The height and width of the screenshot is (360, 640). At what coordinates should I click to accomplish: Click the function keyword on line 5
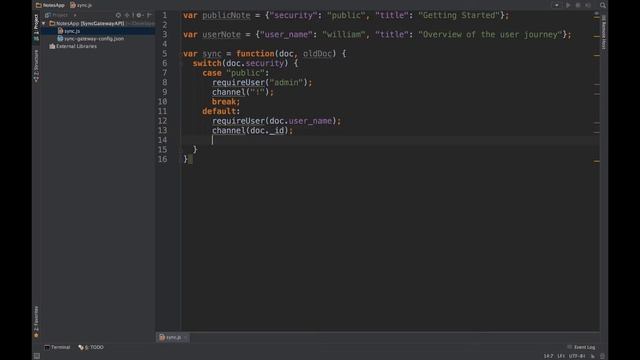pyautogui.click(x=255, y=54)
